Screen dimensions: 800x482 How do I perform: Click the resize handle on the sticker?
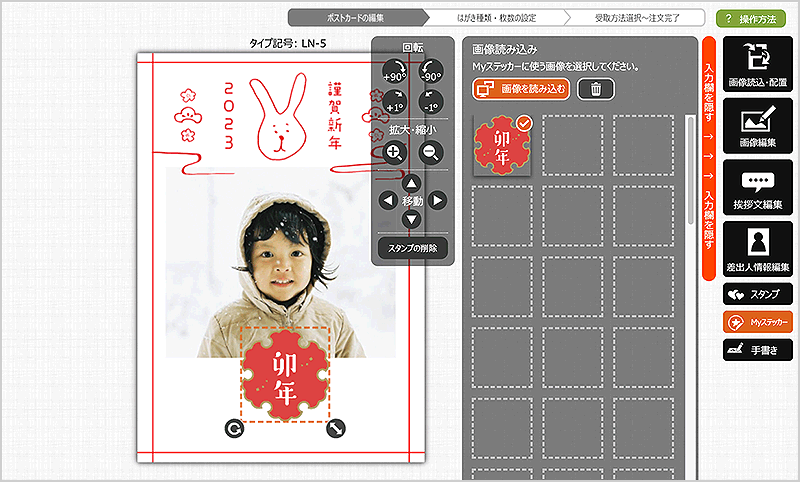336,428
